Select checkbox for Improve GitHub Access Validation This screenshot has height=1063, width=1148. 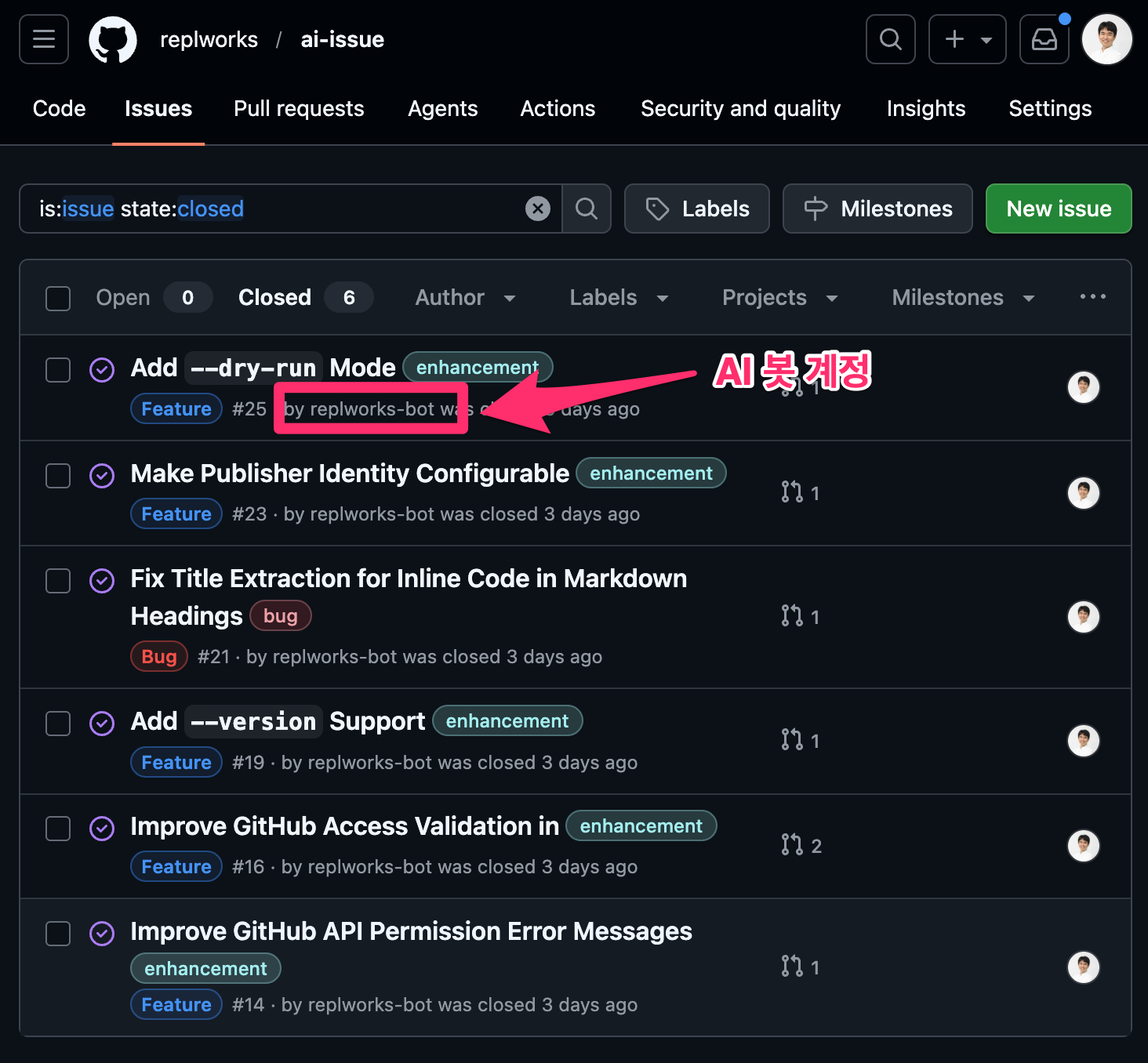[x=58, y=829]
